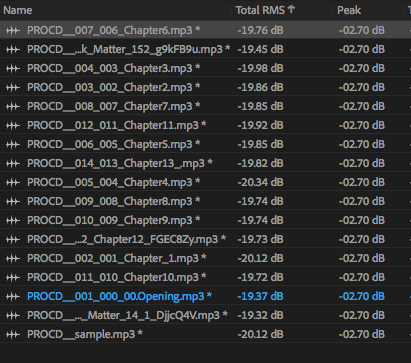Screen dimensions: 411x363
Task: Click the Total RMS ascending sort arrow
Action: [x=291, y=9]
